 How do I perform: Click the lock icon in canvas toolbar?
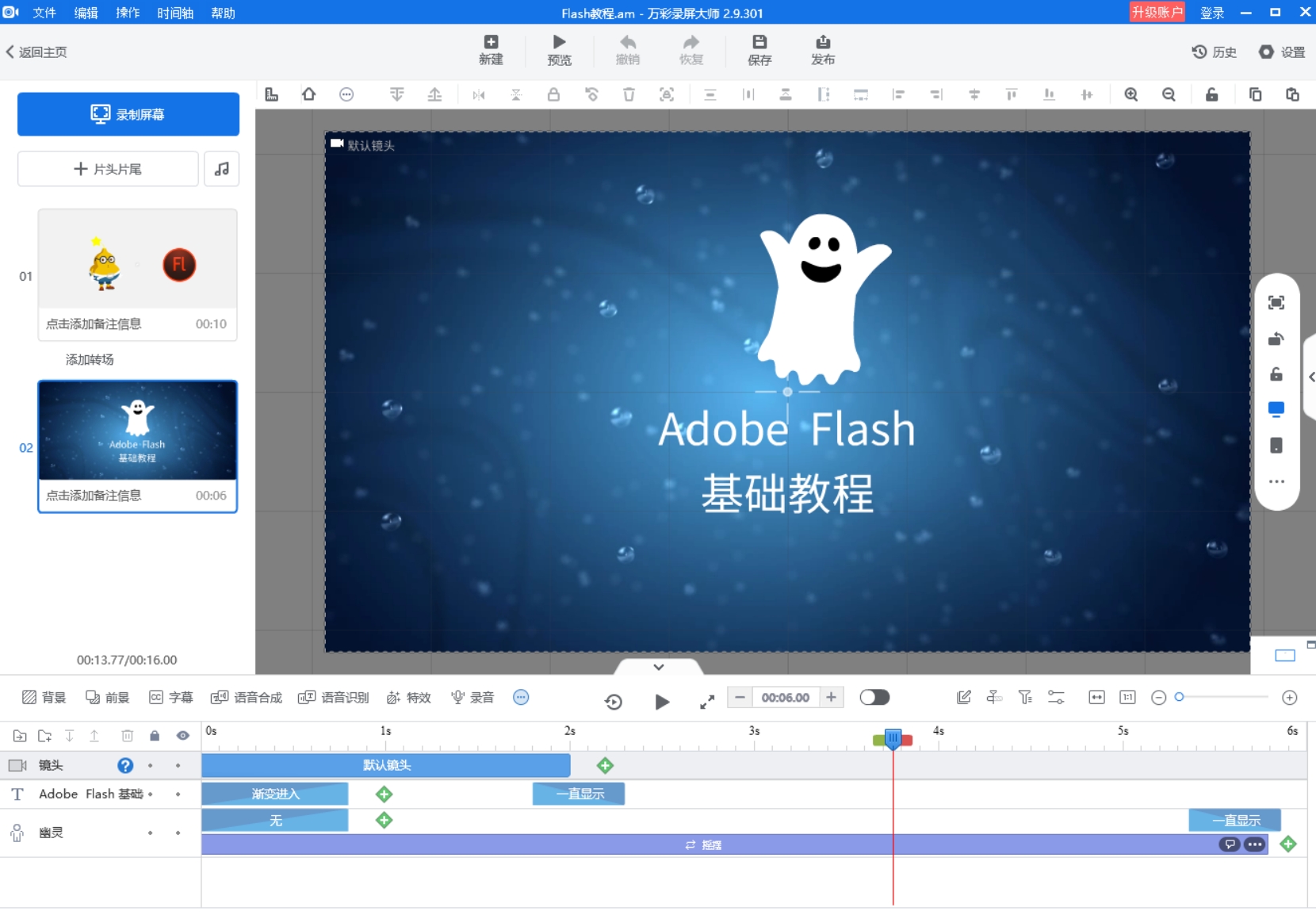pyautogui.click(x=553, y=94)
